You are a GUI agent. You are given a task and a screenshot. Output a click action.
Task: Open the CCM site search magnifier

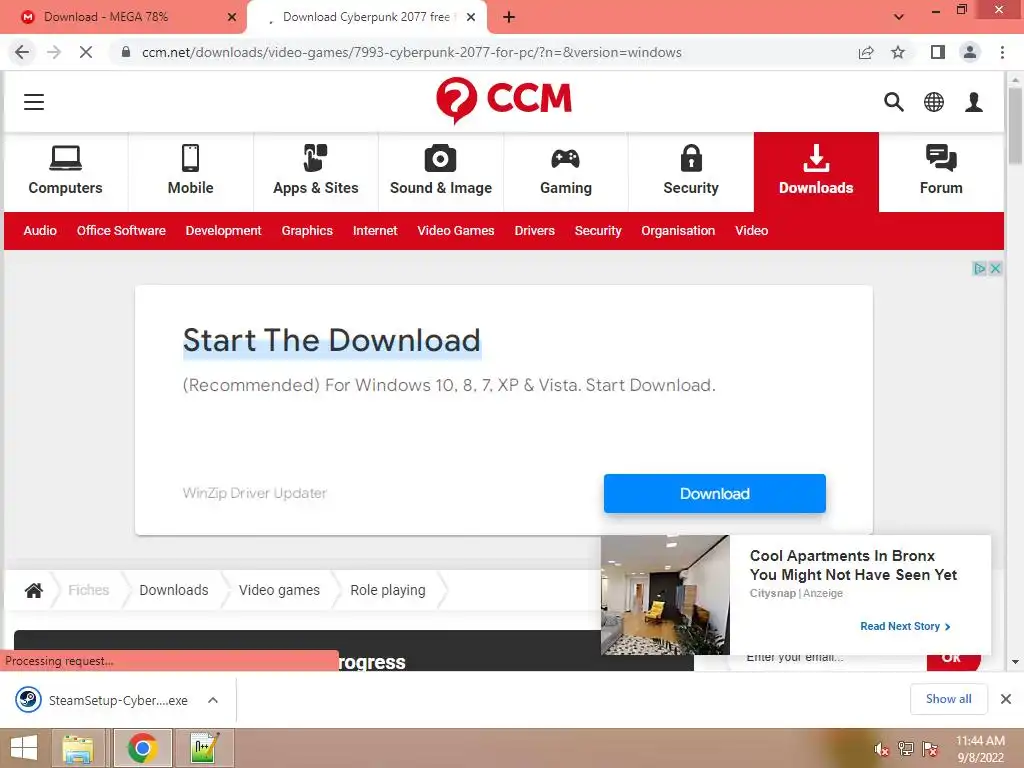[893, 102]
